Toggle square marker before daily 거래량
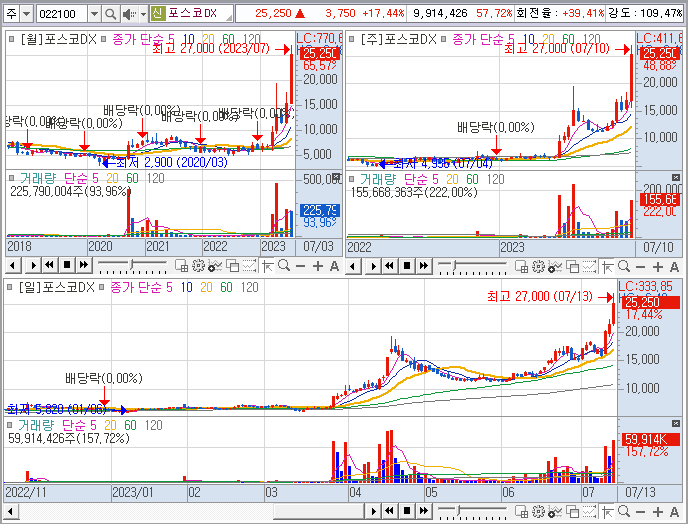 click(10, 425)
